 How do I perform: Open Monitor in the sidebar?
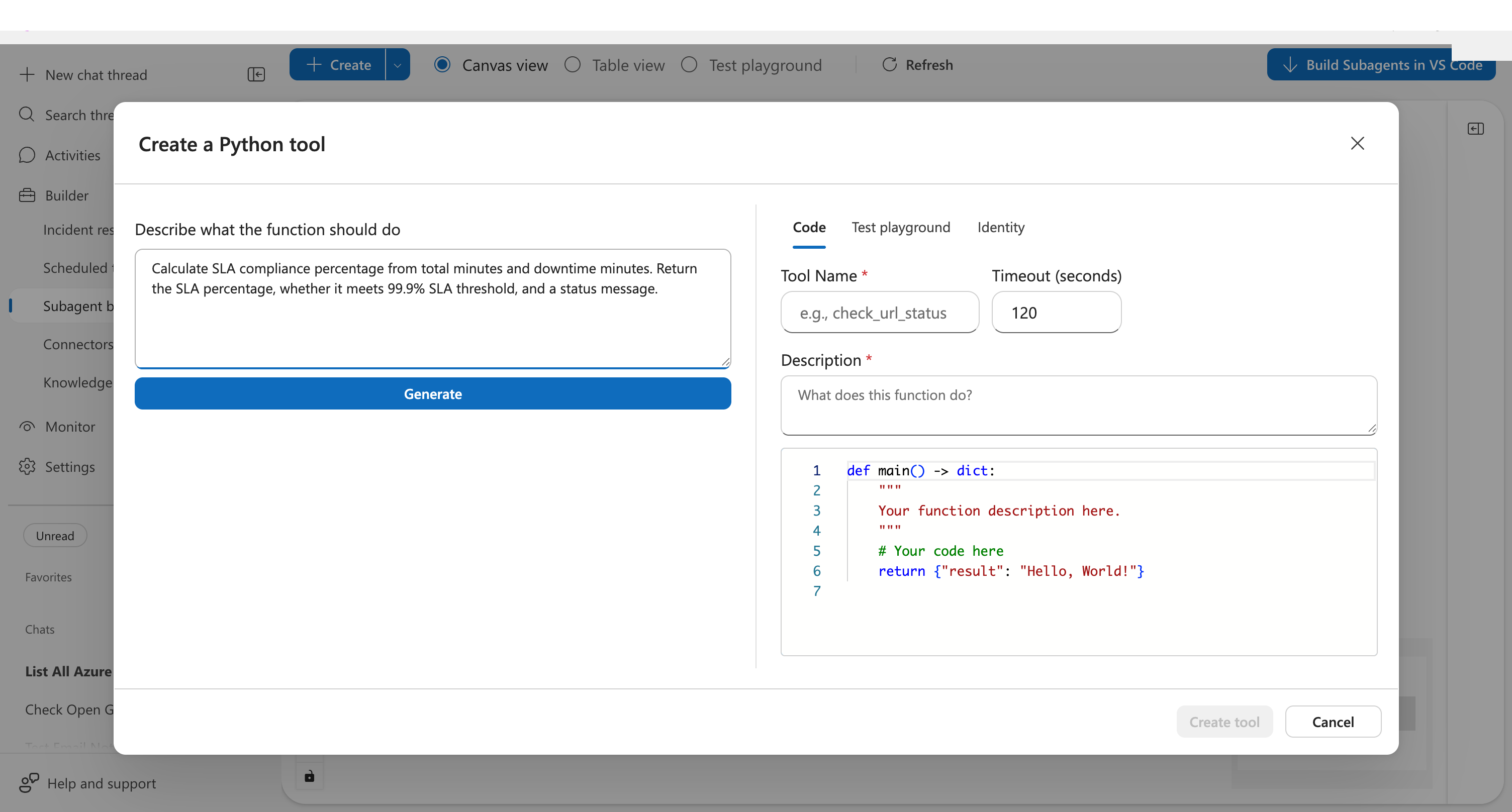click(x=70, y=427)
